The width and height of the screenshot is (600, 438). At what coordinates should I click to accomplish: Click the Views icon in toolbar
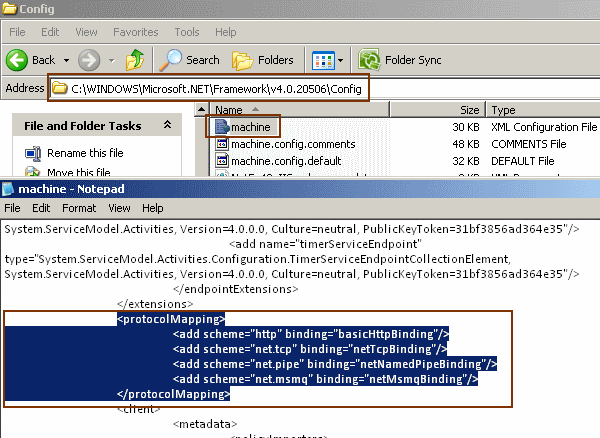(323, 60)
